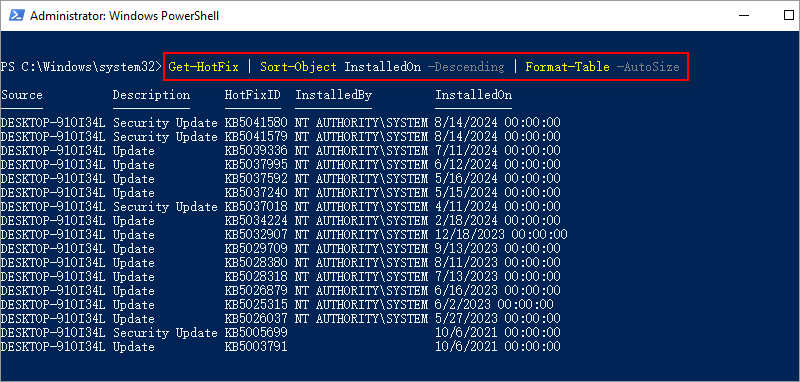The height and width of the screenshot is (382, 800).
Task: Click 'NT AUTHORITY\SYSTEM' in the KB5026037 row
Action: [361, 319]
